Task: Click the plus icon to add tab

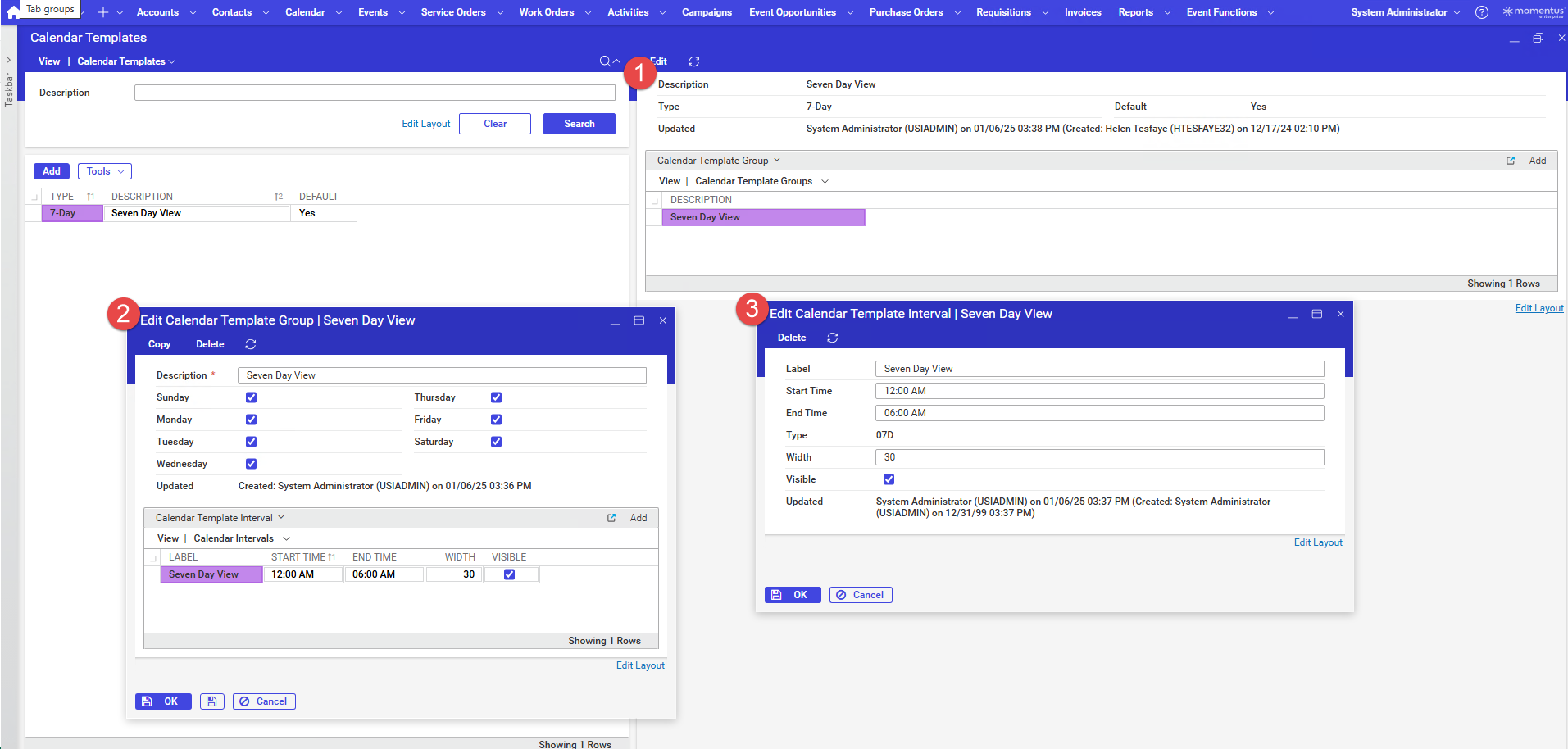Action: pos(103,12)
